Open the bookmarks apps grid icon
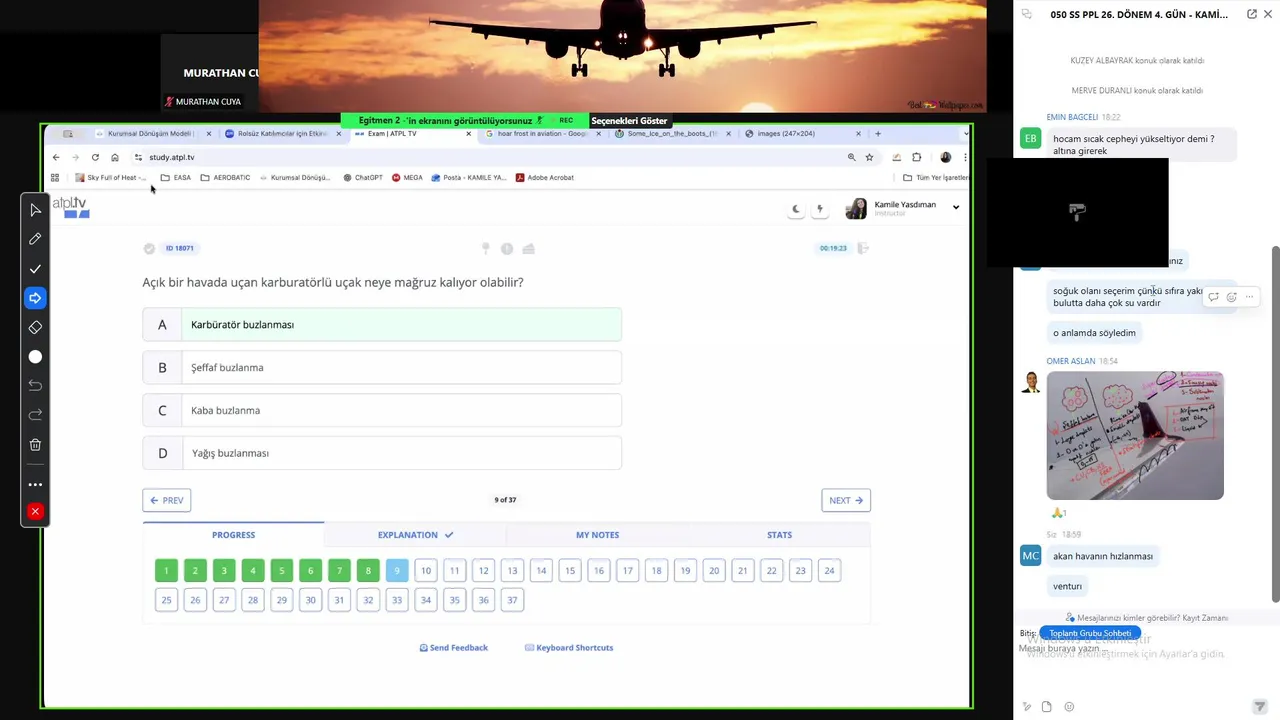Viewport: 1280px width, 720px height. 55,177
